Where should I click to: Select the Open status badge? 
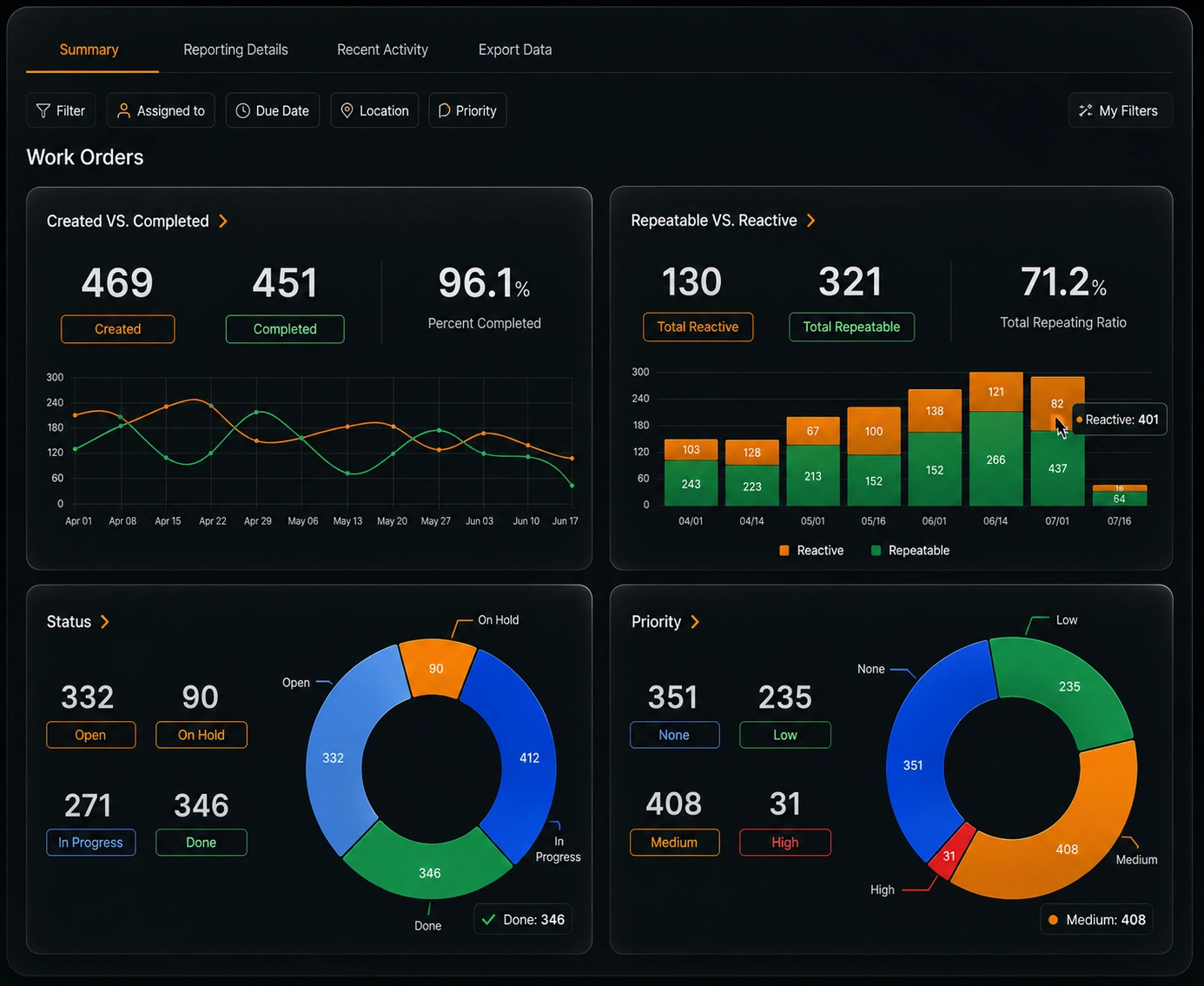click(90, 735)
